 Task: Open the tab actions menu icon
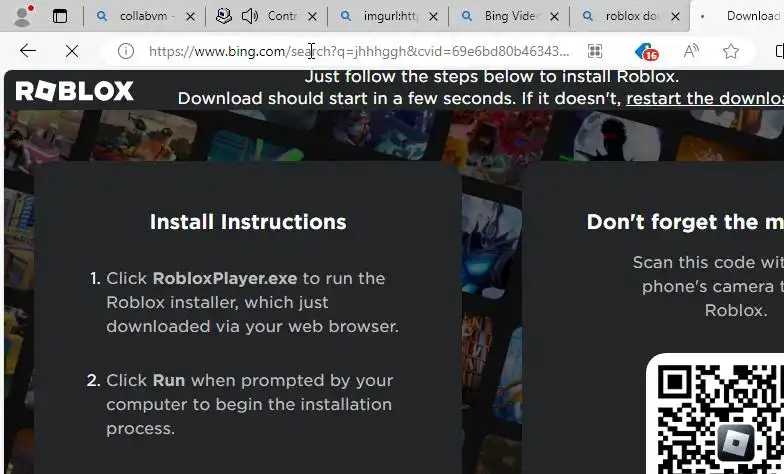click(x=60, y=16)
